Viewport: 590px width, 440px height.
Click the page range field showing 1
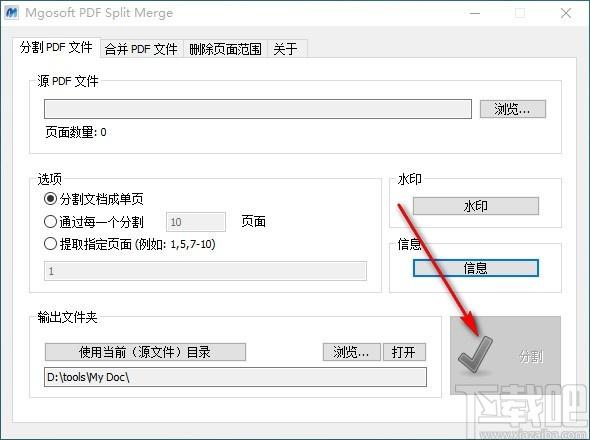pos(205,271)
